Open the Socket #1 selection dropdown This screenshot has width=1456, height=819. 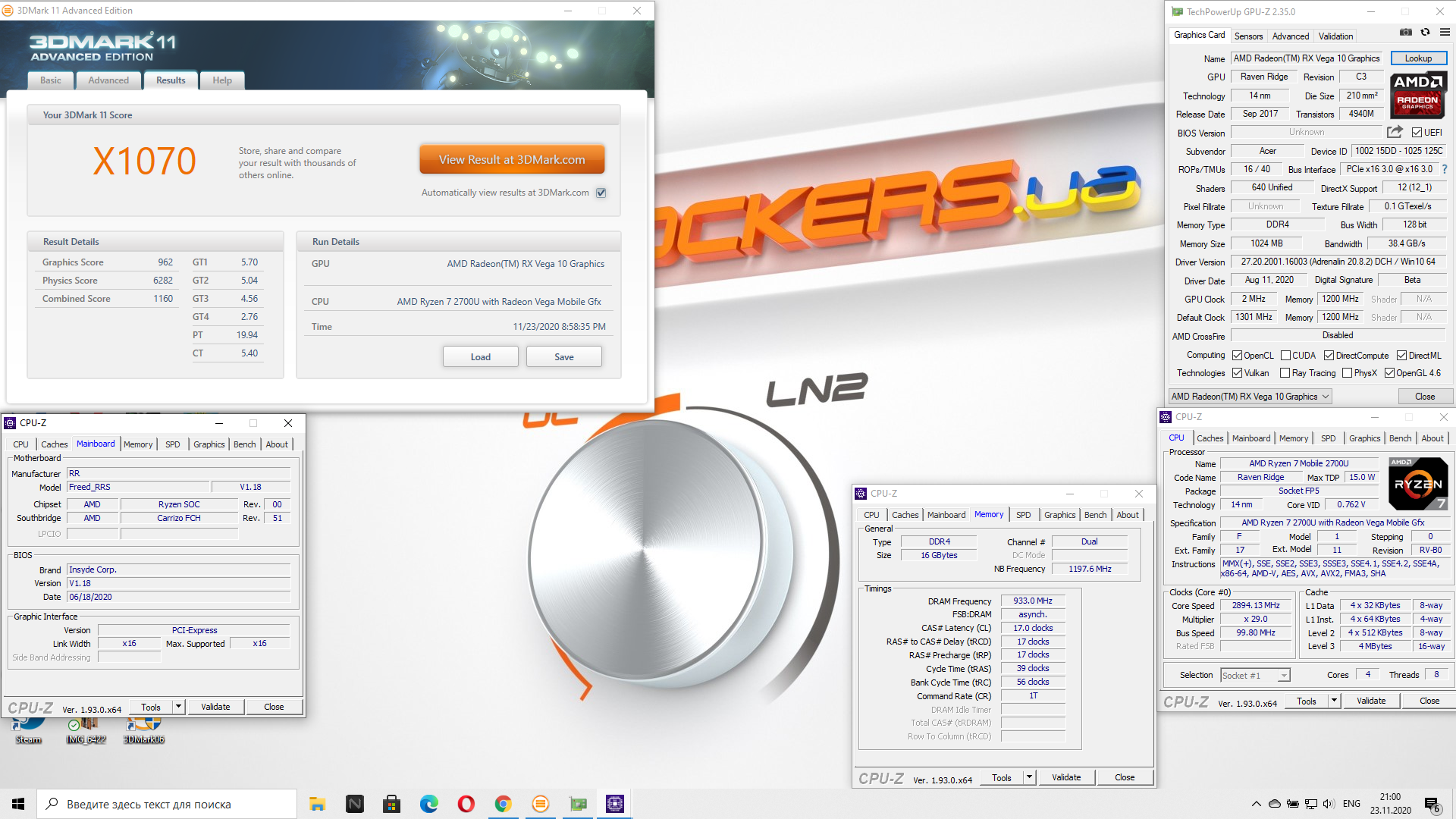coord(1255,675)
